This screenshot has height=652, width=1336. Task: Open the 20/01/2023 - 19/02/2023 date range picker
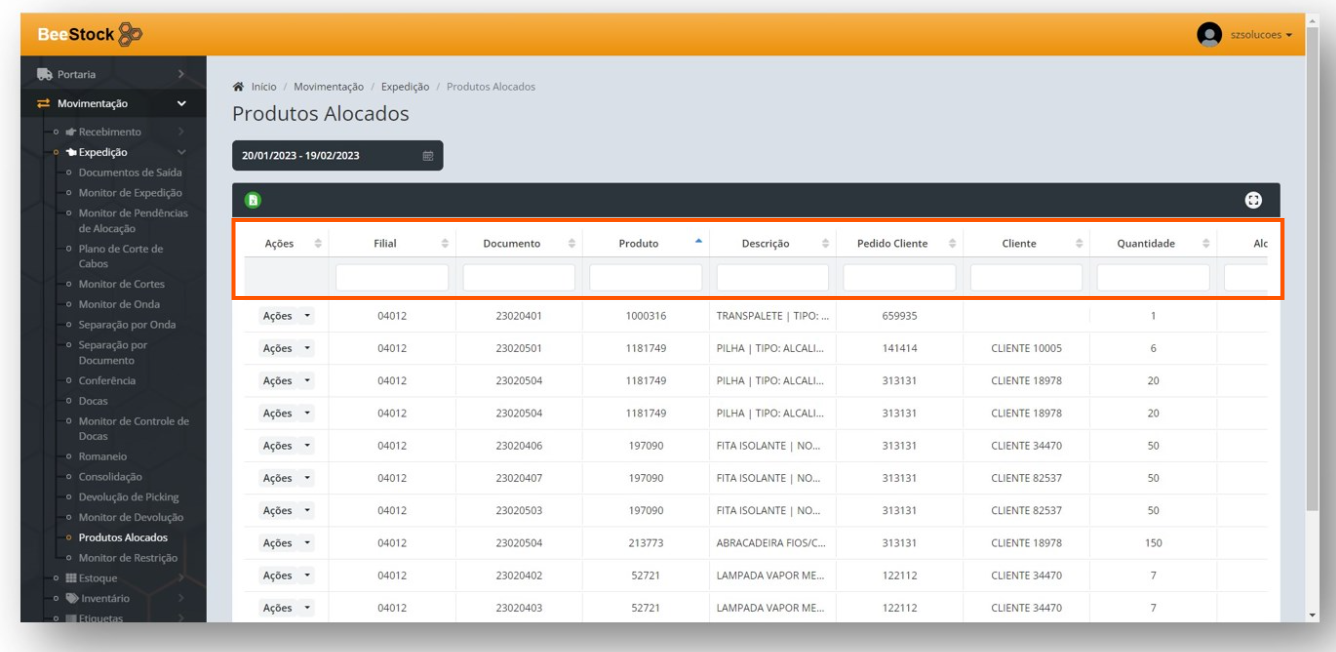(330, 156)
